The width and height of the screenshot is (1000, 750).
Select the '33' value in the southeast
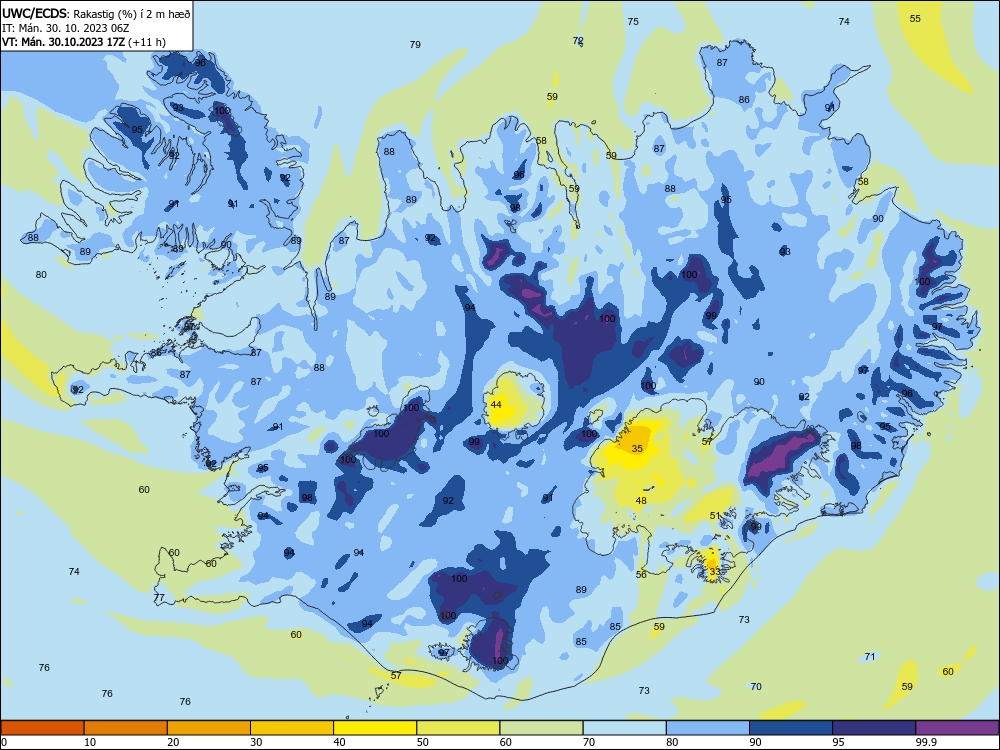pos(715,571)
